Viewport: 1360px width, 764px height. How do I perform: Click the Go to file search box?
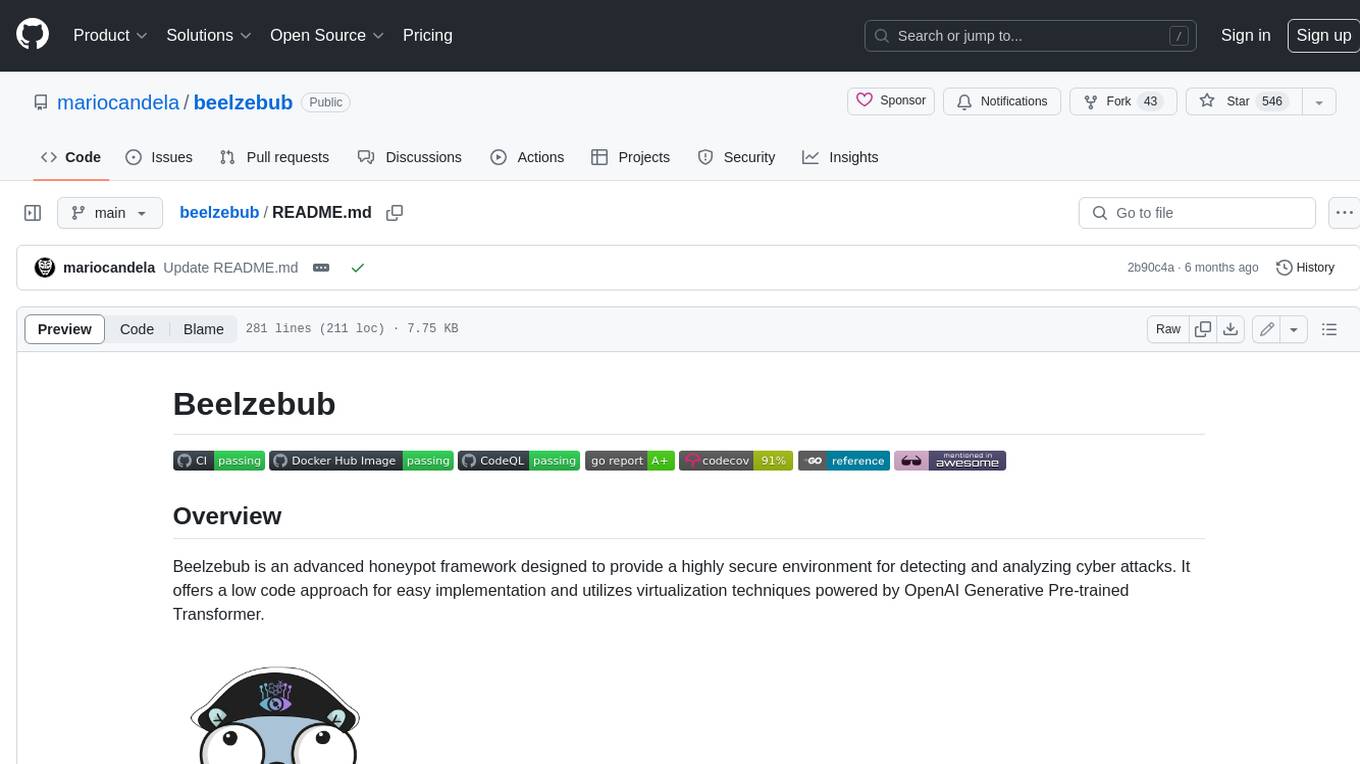pos(1197,213)
